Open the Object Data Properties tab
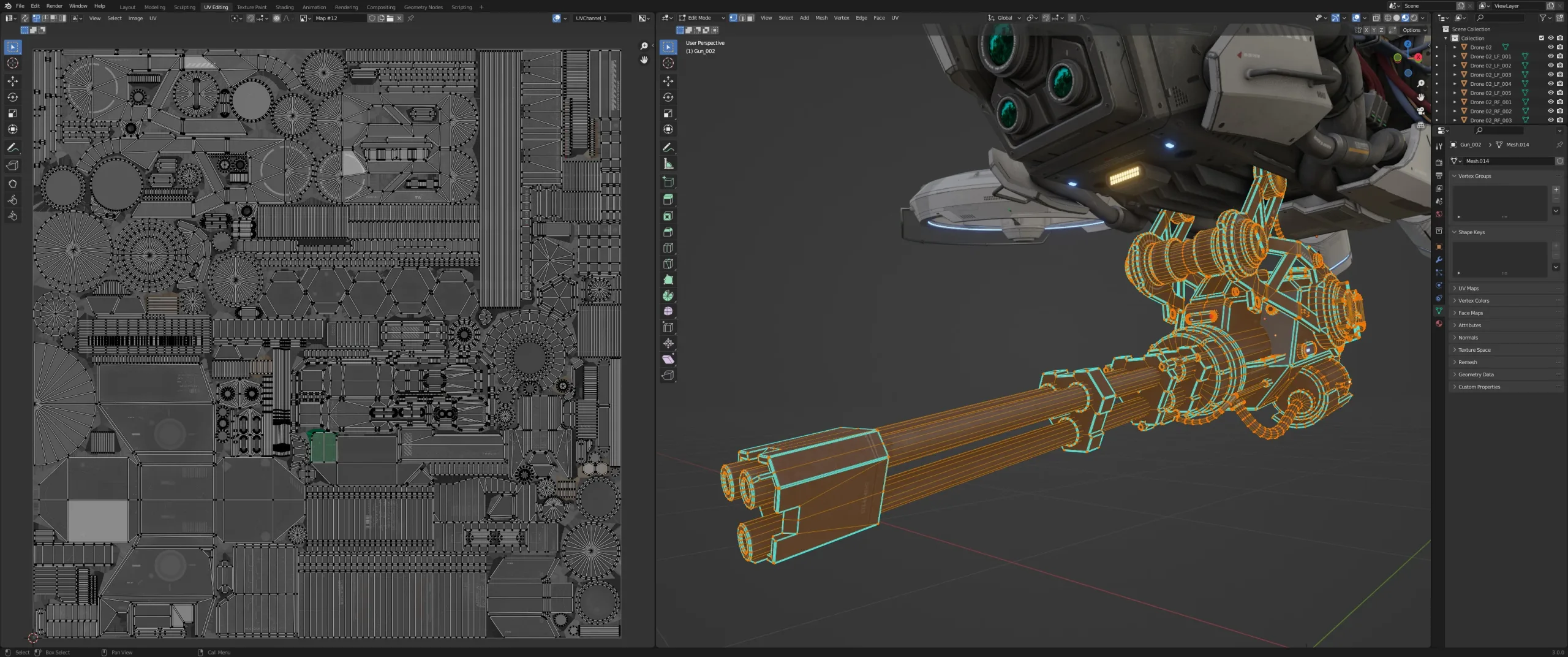The image size is (1568, 657). pyautogui.click(x=1439, y=311)
